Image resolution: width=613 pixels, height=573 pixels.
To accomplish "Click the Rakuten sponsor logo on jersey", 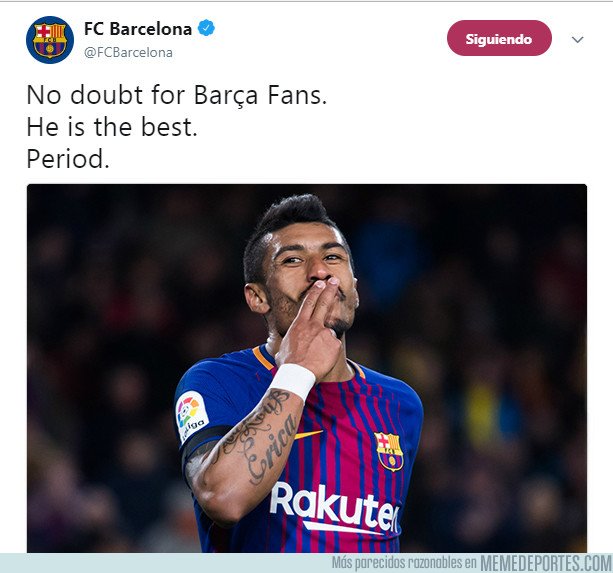I will point(335,508).
